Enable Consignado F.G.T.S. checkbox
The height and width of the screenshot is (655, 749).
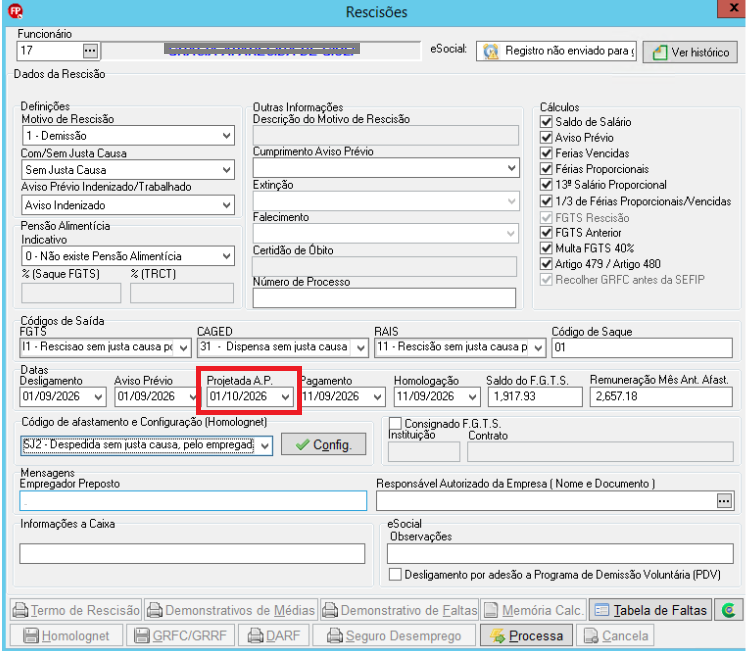click(x=395, y=423)
